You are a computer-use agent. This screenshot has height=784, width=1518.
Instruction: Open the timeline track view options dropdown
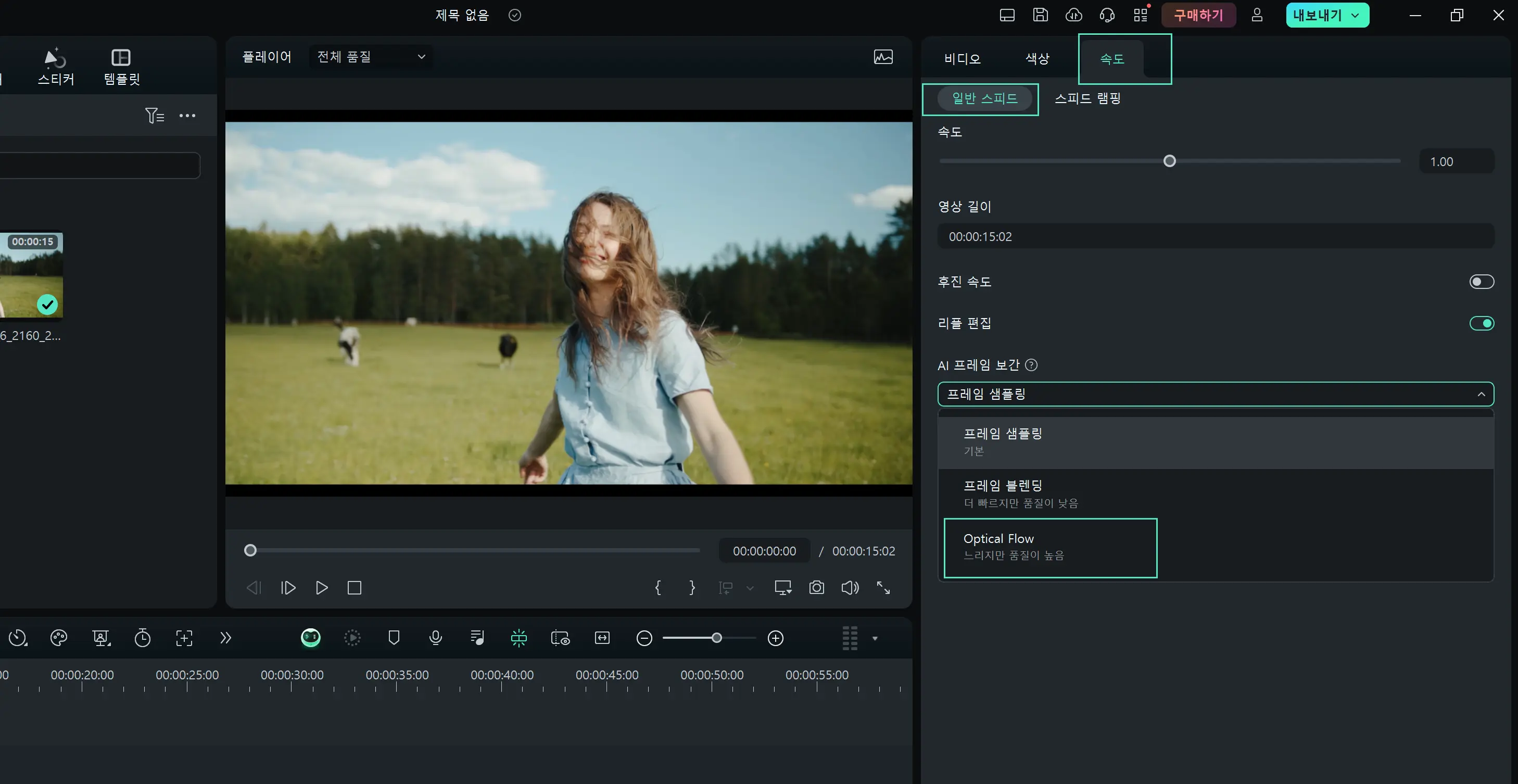point(875,638)
